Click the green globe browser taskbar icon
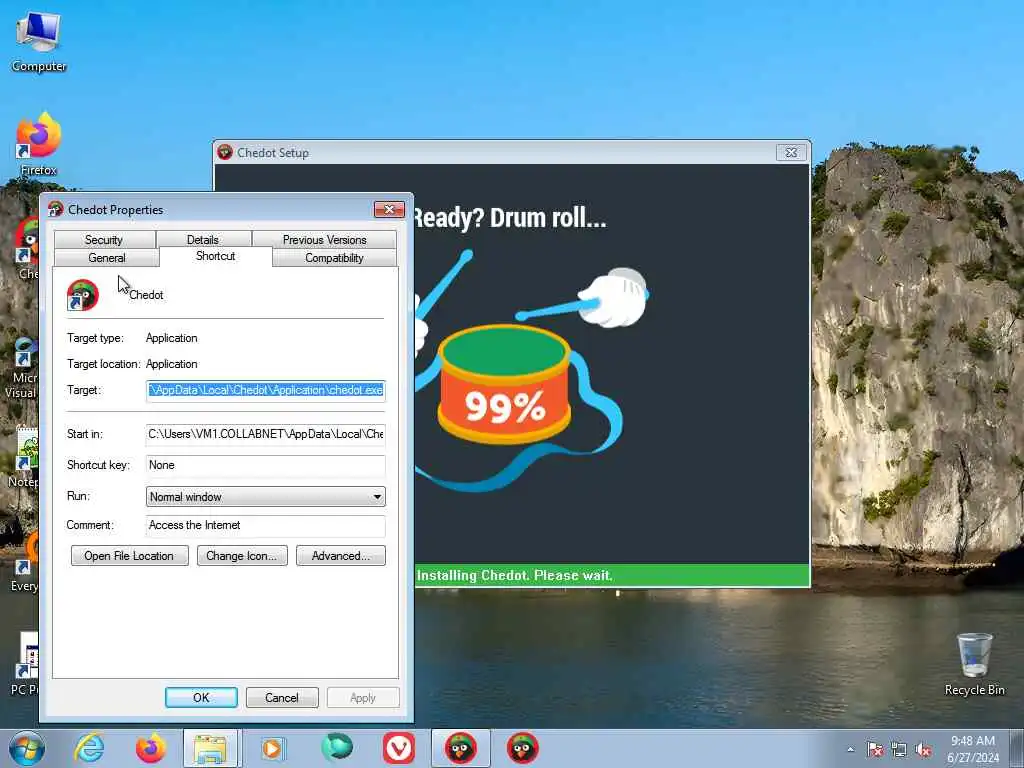 [336, 748]
